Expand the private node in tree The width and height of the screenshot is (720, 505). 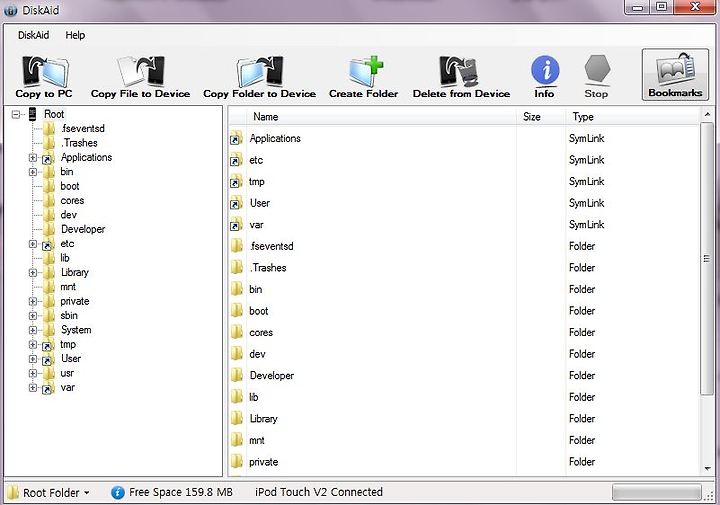[x=33, y=301]
